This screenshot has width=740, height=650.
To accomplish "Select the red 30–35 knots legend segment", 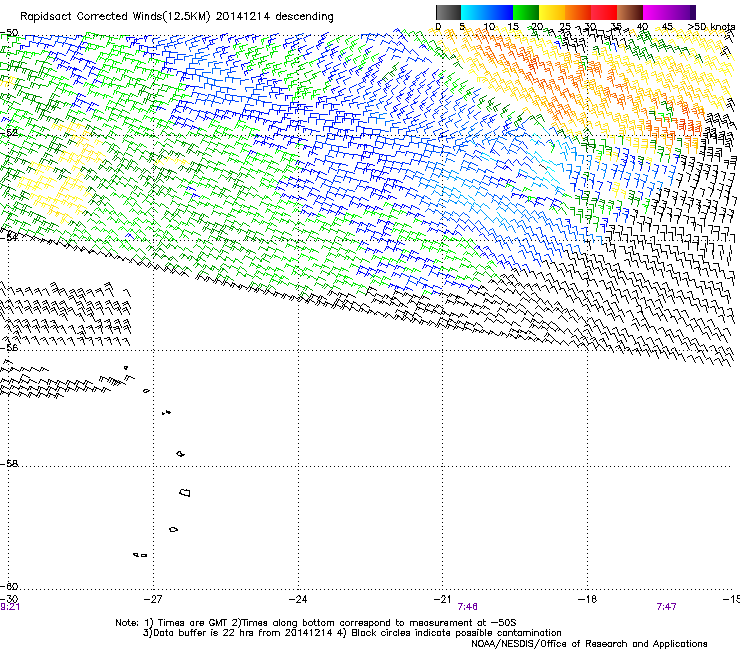I will 604,12.
